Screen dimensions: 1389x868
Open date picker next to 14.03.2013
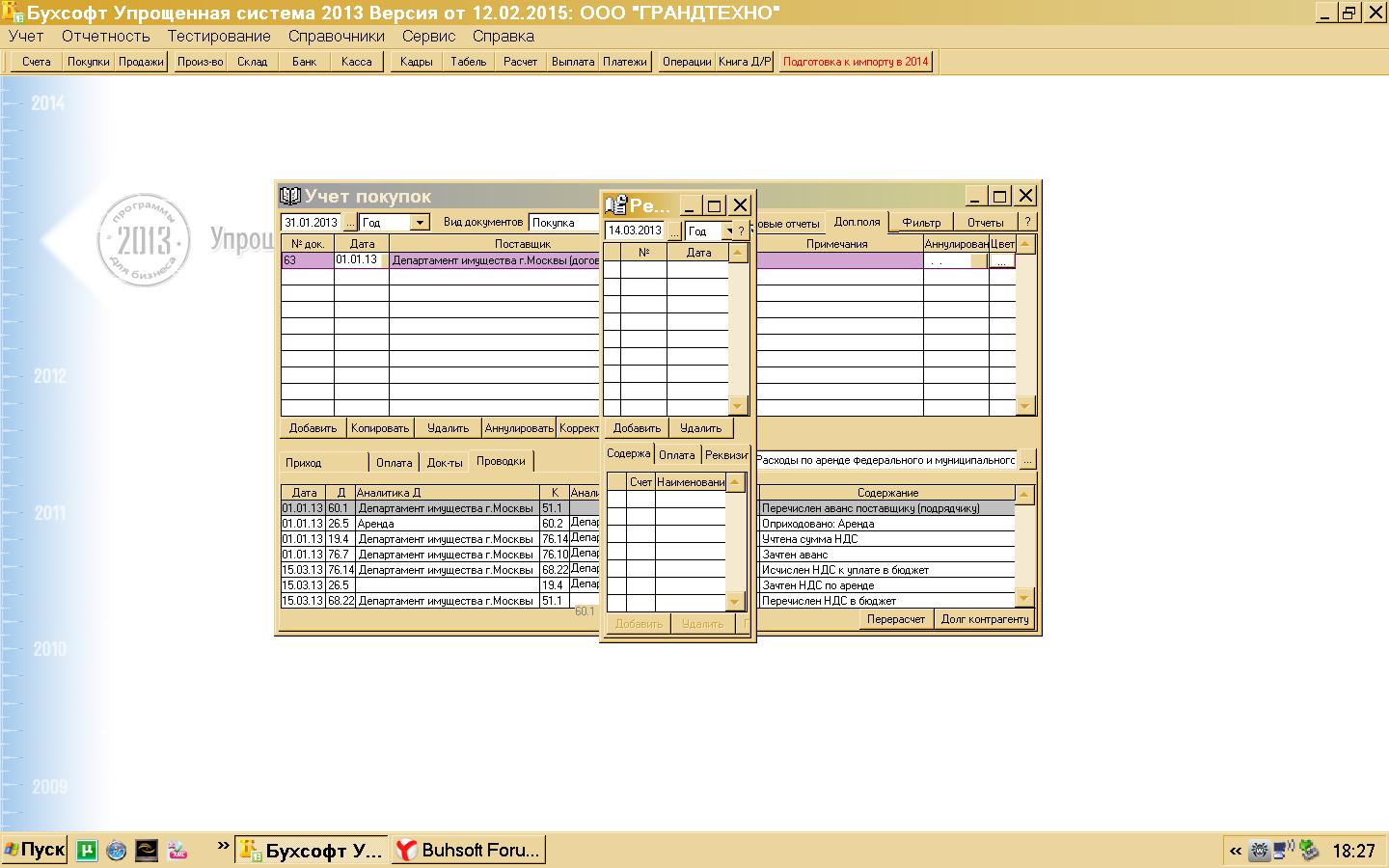coord(673,231)
